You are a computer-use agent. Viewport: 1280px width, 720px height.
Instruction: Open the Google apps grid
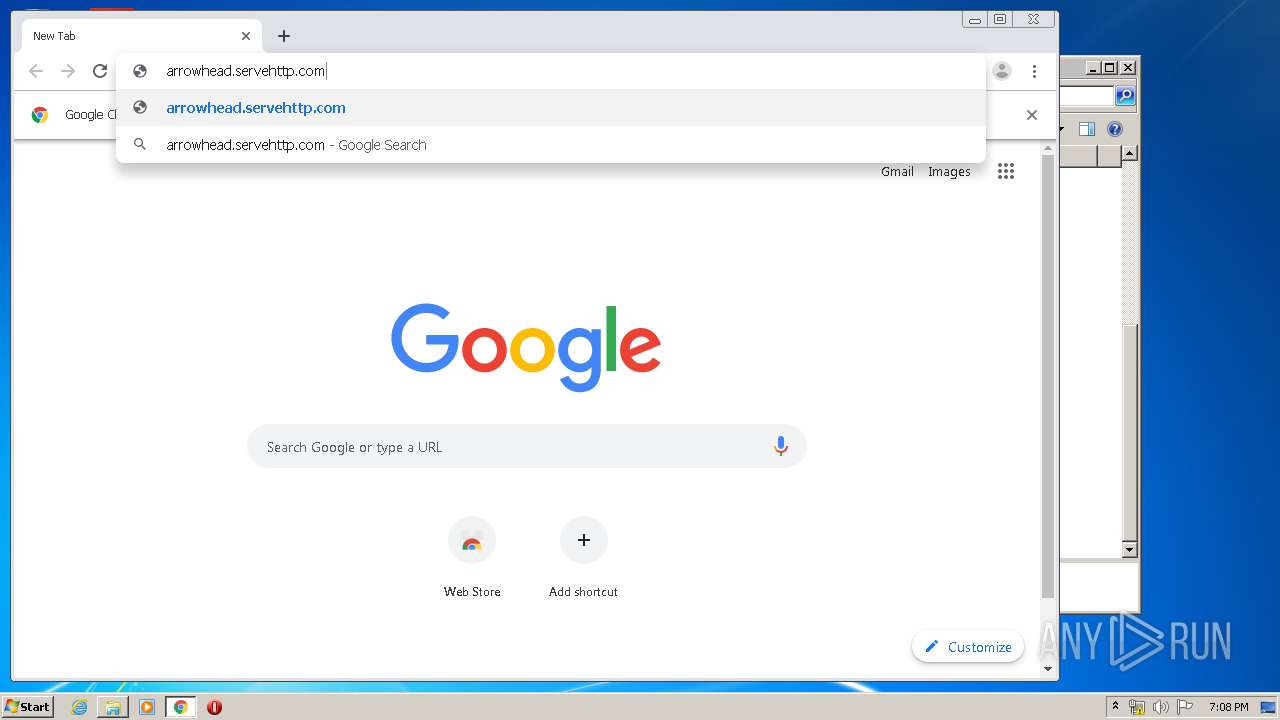click(1006, 171)
